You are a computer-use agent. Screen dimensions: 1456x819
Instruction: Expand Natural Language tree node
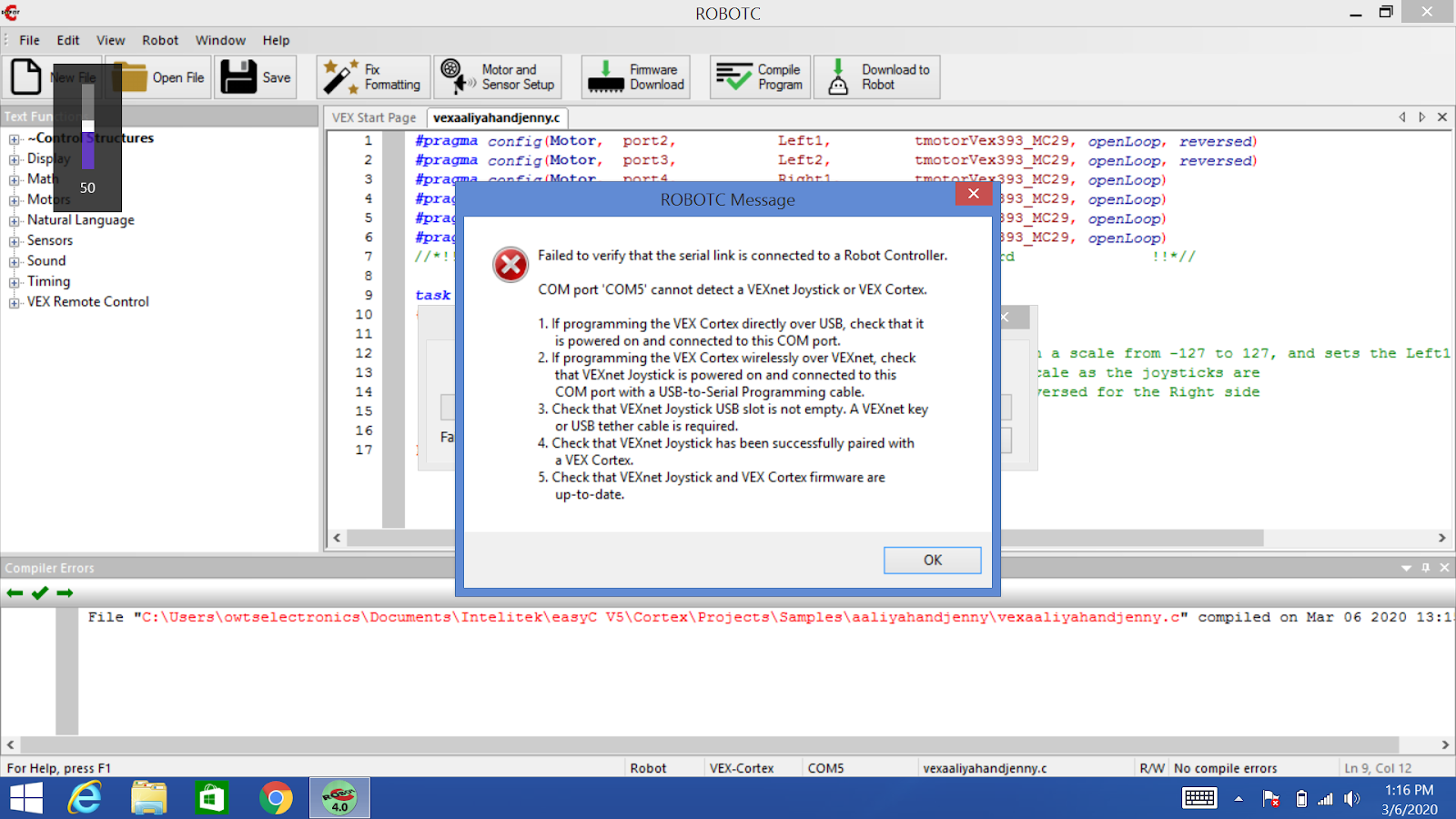click(15, 221)
